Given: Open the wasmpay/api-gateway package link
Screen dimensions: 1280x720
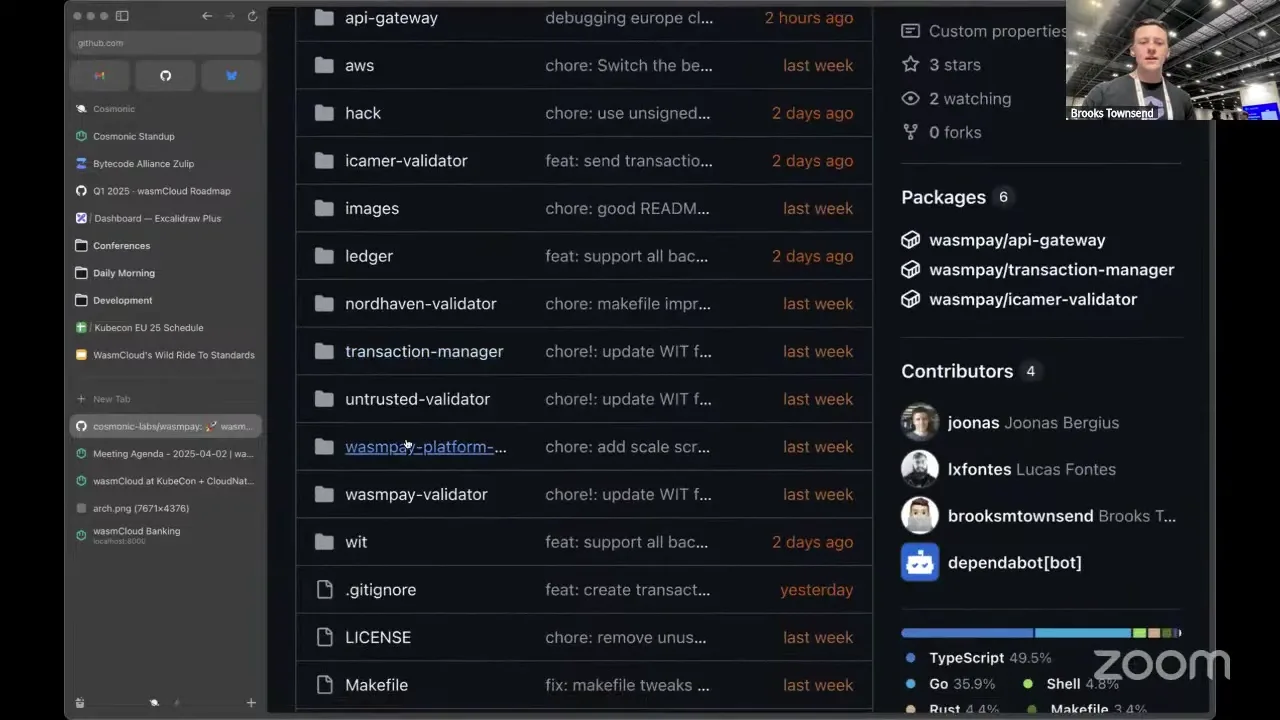Looking at the screenshot, I should pos(1017,240).
